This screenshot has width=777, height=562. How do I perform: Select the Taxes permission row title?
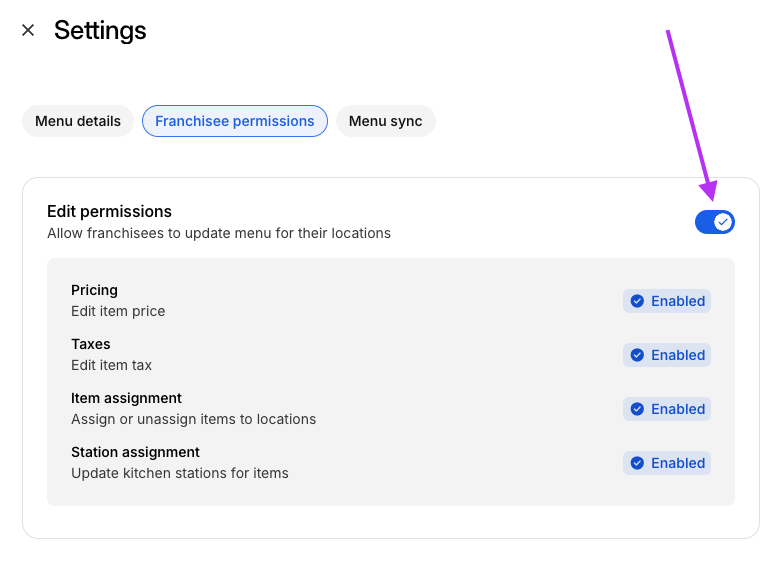91,344
